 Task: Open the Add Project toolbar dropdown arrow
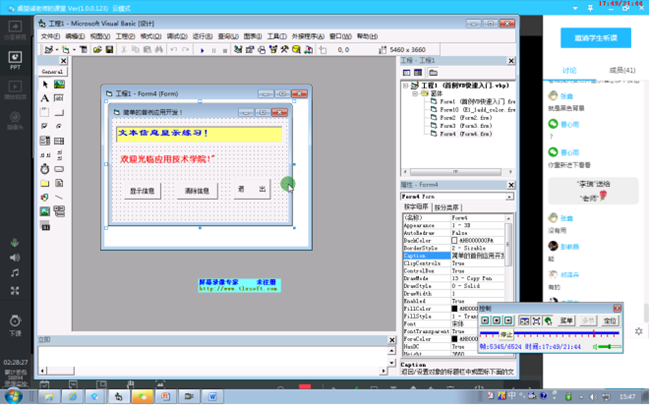click(57, 50)
